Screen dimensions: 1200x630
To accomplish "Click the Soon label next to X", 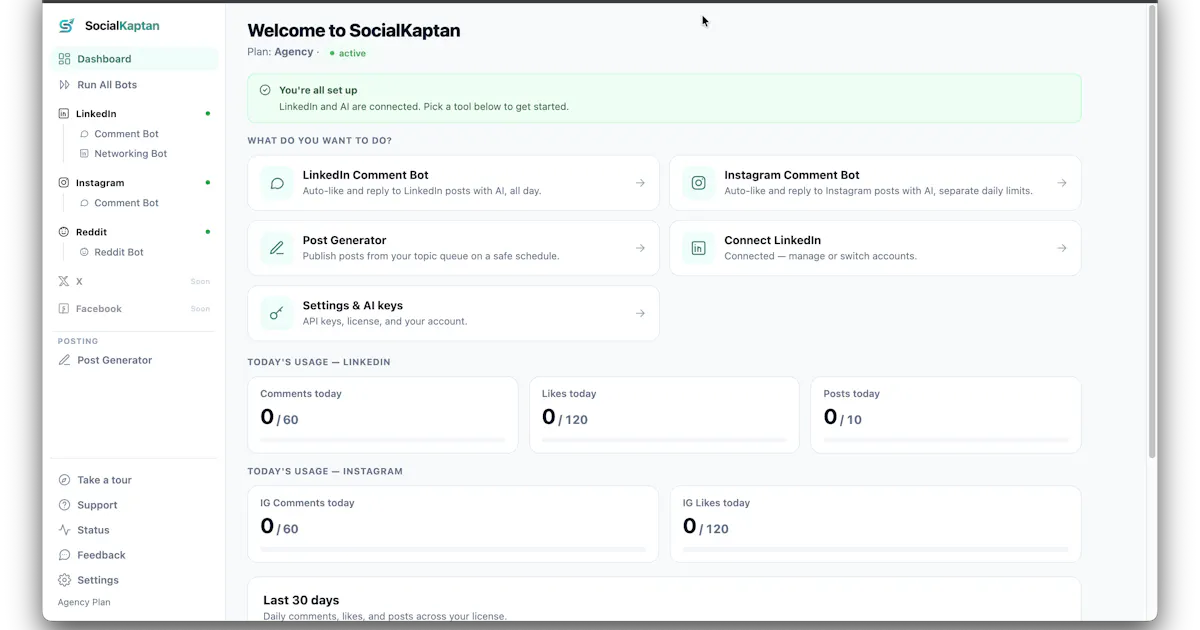I will click(x=200, y=282).
